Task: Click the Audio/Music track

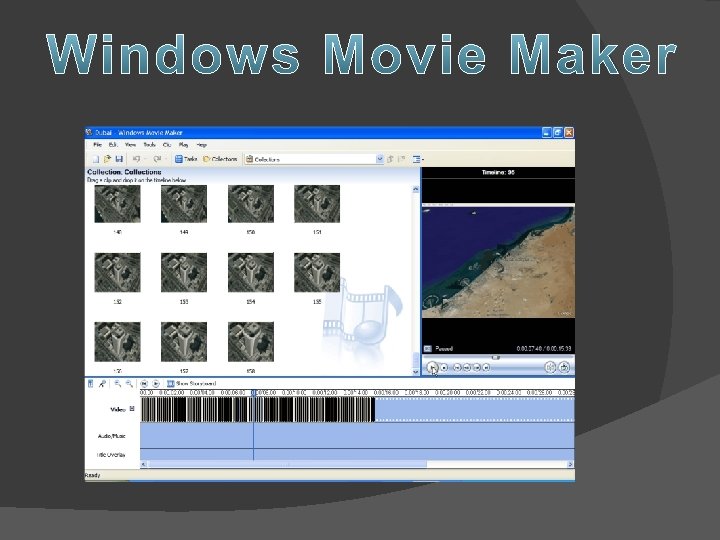Action: tap(357, 436)
